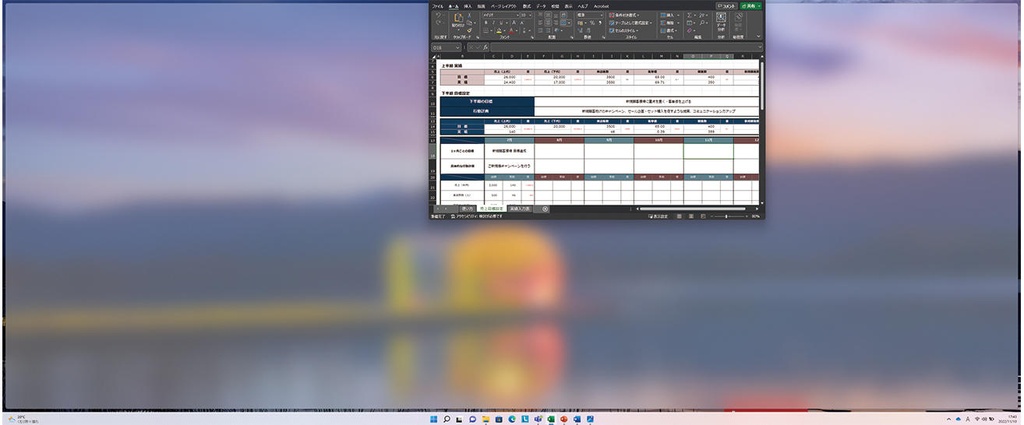
Task: Click the Sort and Filter icon
Action: [x=702, y=15]
